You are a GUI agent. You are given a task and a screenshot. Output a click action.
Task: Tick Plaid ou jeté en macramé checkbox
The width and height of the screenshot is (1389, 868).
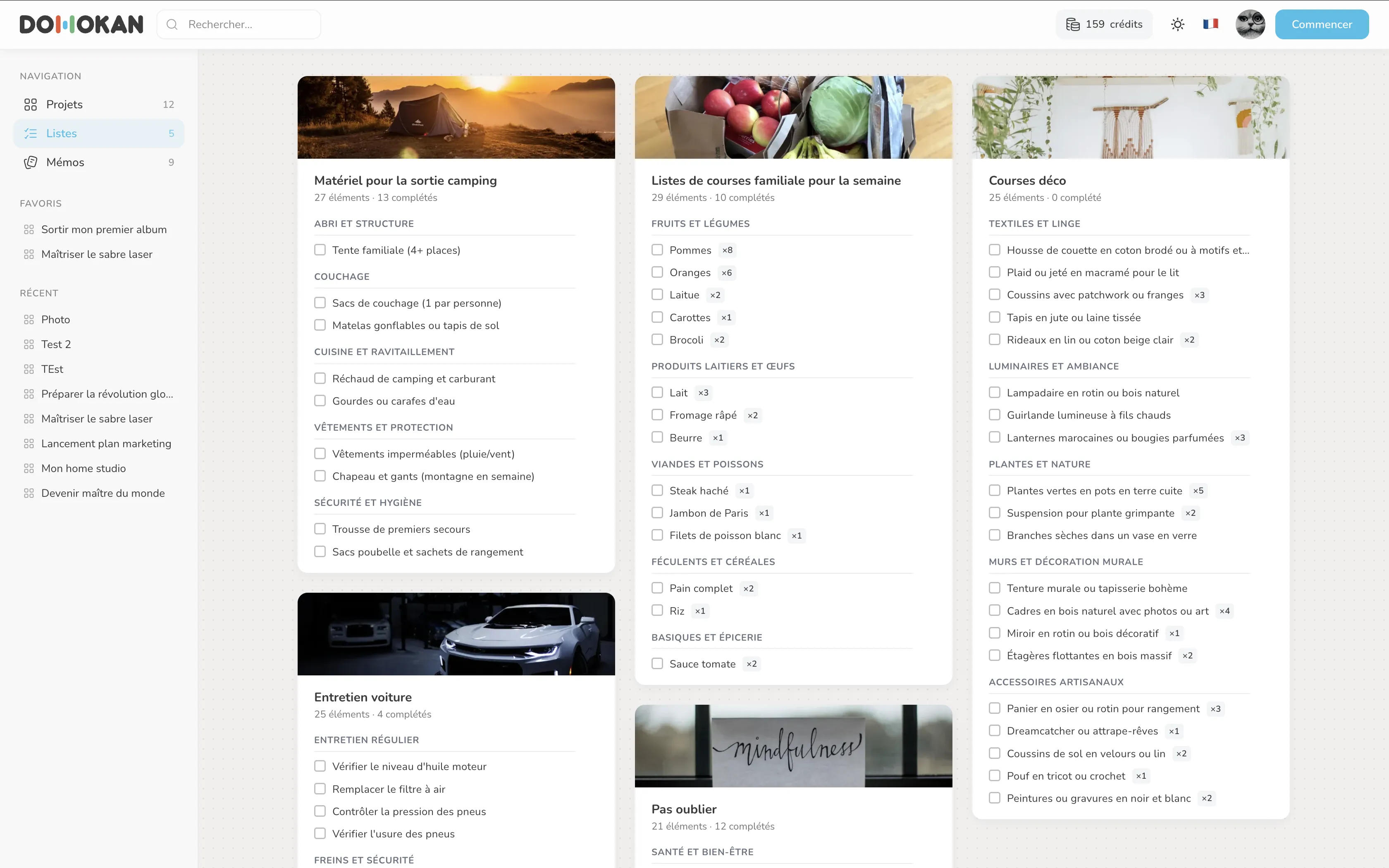[995, 272]
